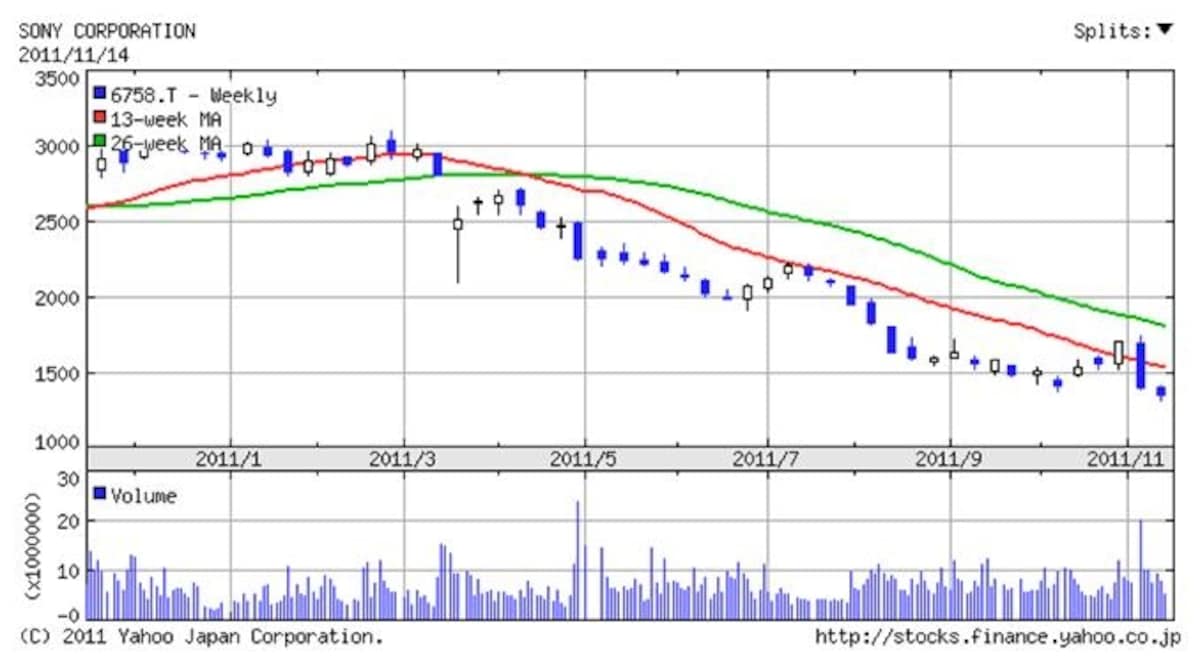Click the 2500 price axis label
This screenshot has height=671, width=1200.
pyautogui.click(x=58, y=223)
